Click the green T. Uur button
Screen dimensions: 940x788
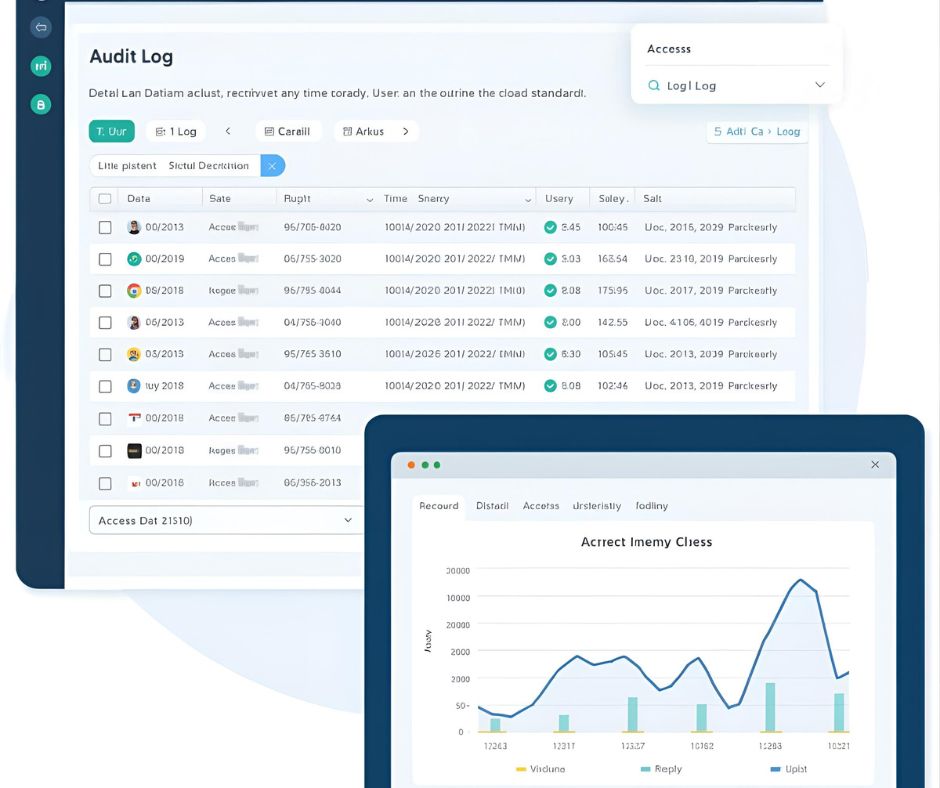[x=111, y=131]
